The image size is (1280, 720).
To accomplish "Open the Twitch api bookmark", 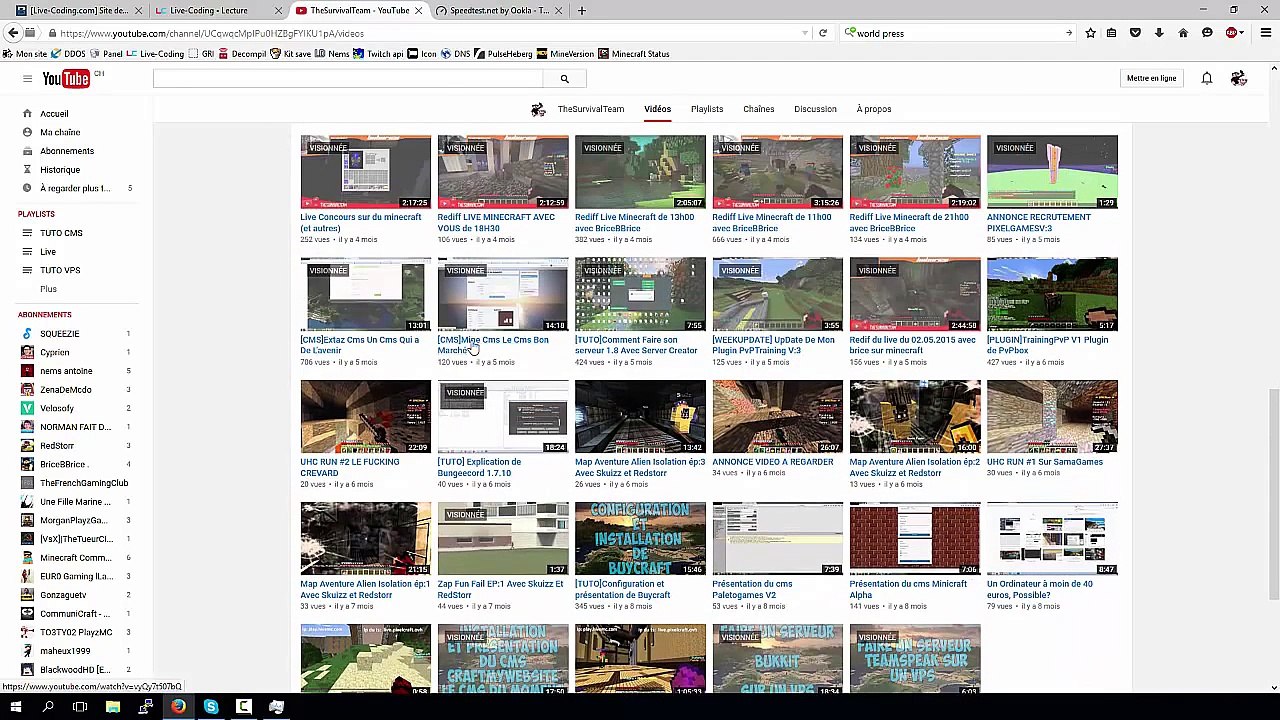I will (377, 54).
